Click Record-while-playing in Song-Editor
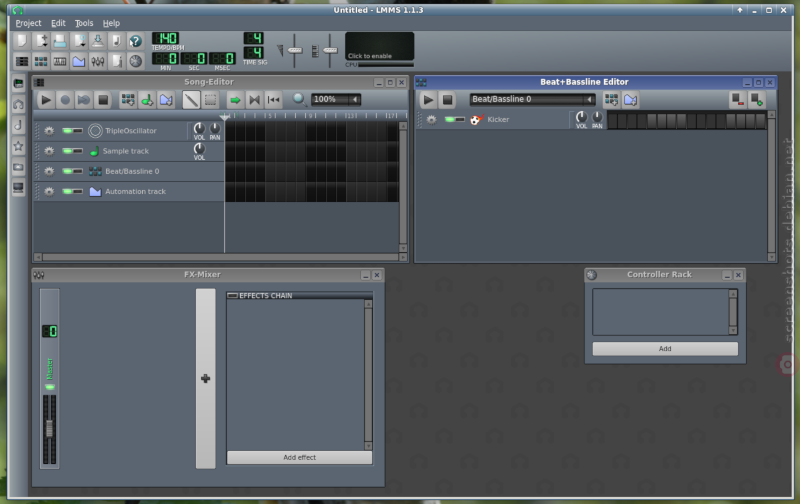This screenshot has width=800, height=504. click(84, 100)
